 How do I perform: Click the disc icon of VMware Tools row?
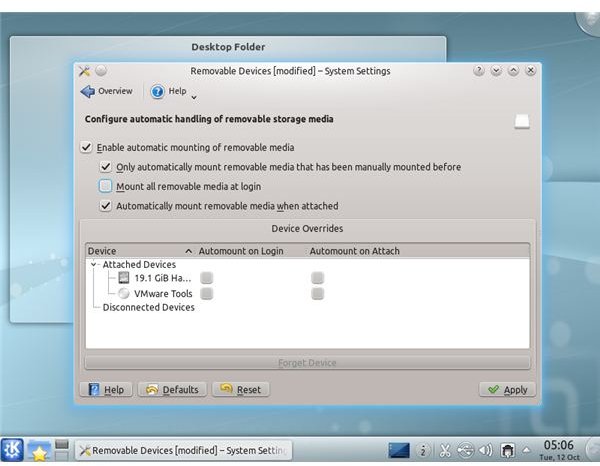[124, 293]
